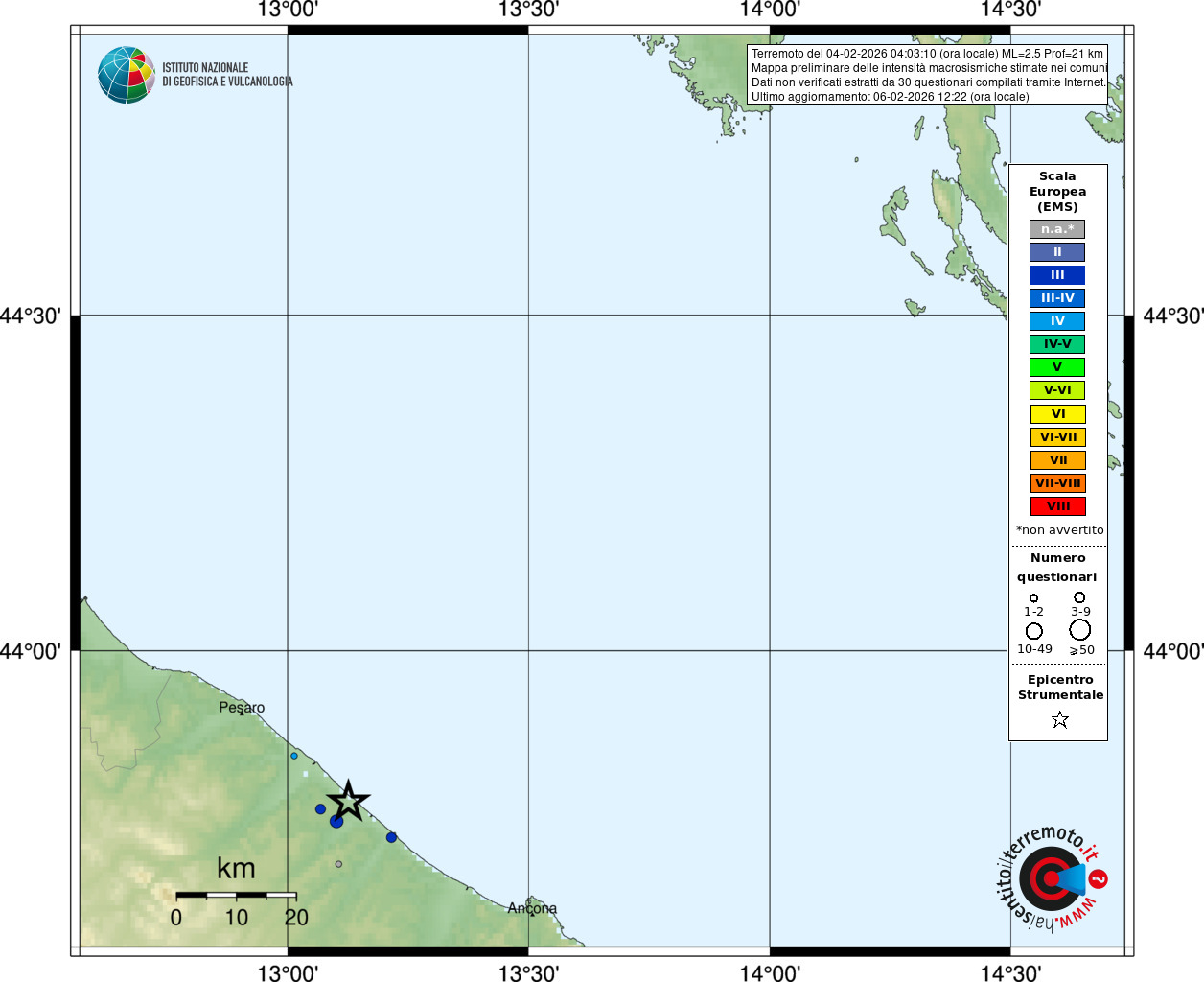
Task: Select the green V intensity swatch
Action: (1057, 367)
